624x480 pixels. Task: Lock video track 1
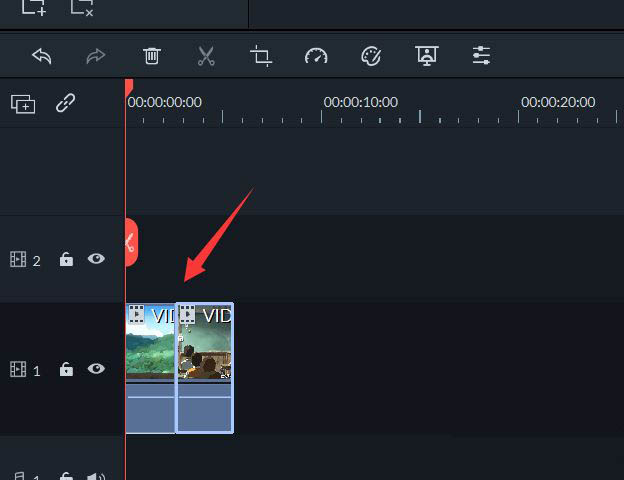[x=66, y=370]
